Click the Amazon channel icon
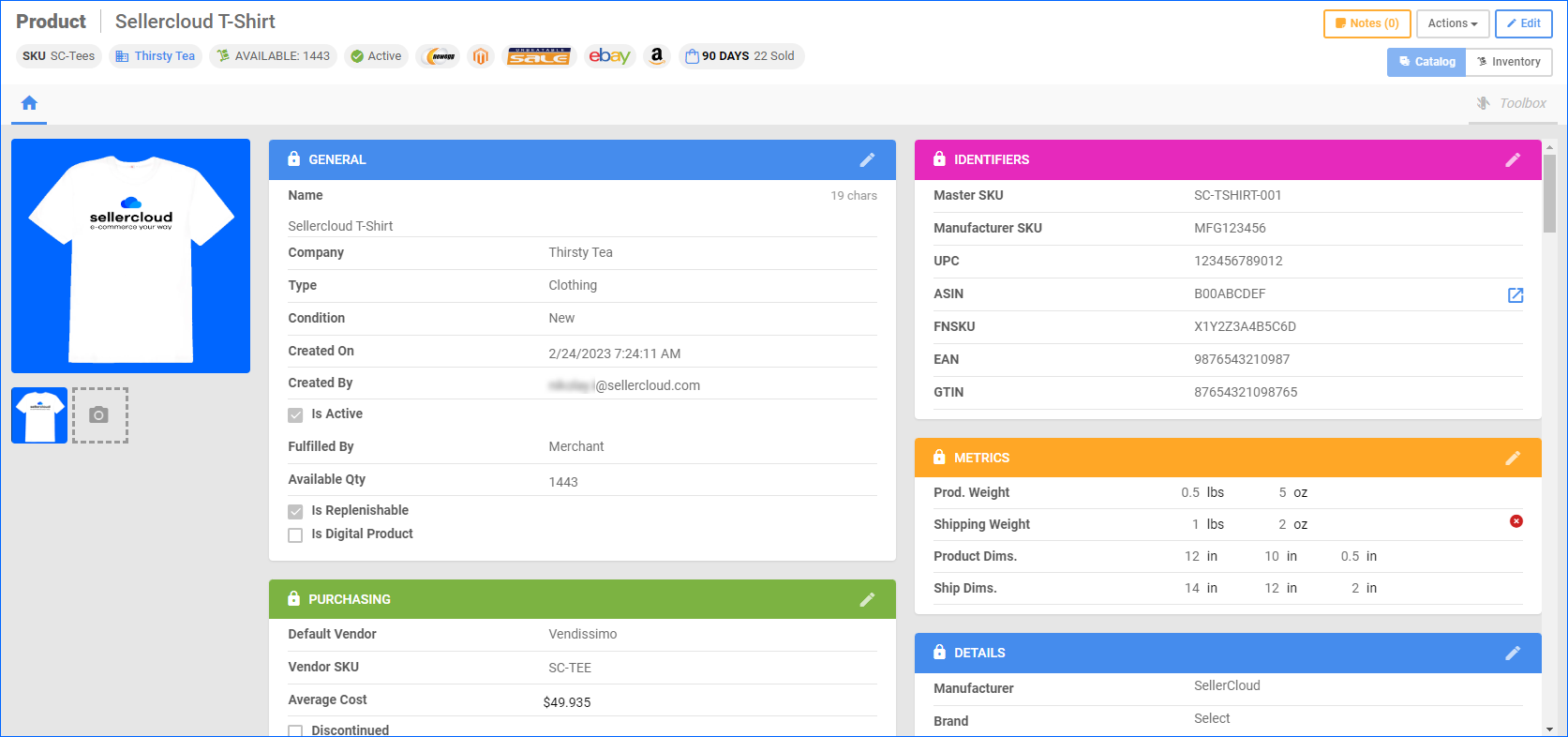The image size is (1568, 737). coord(657,56)
